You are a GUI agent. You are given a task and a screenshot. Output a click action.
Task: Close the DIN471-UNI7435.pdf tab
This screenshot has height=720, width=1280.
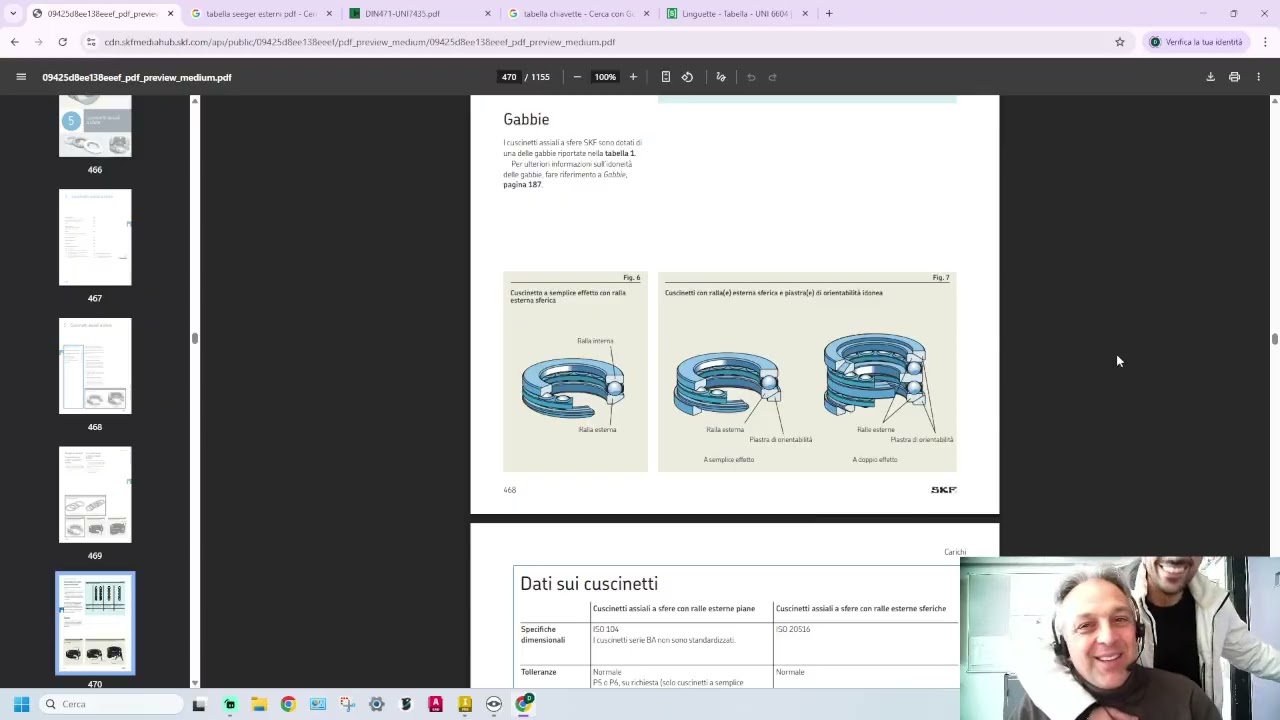488,14
